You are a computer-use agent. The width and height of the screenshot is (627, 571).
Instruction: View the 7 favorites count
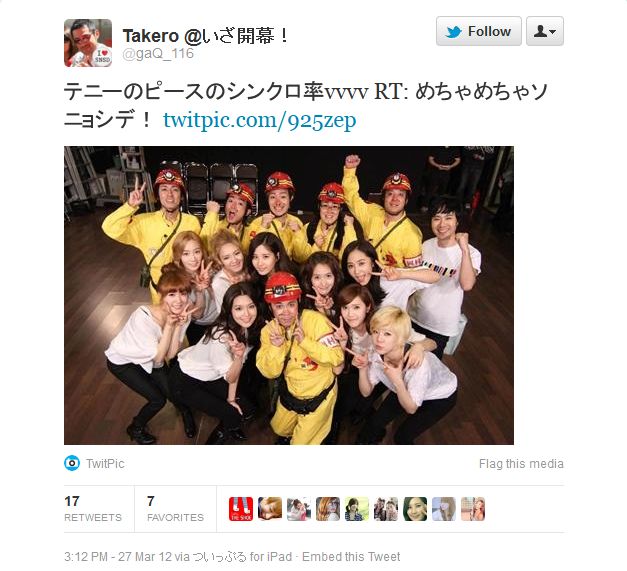pos(175,509)
